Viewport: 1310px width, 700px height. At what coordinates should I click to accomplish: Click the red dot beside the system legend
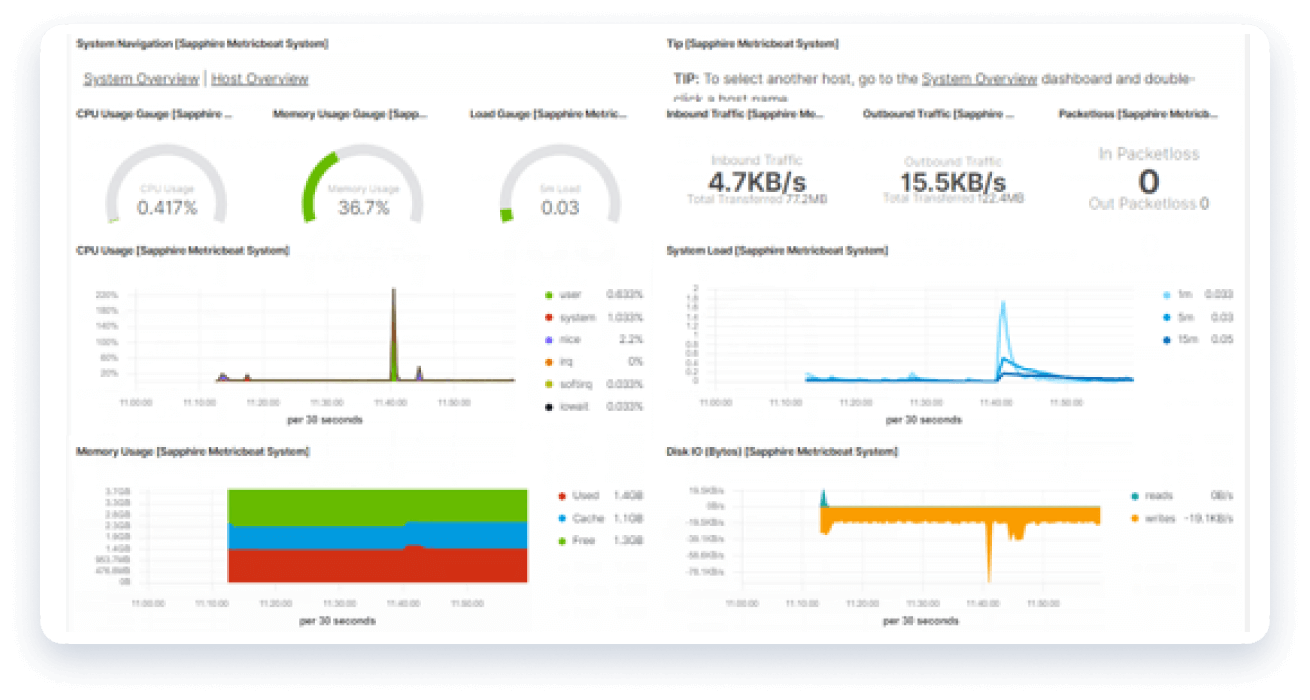(549, 318)
